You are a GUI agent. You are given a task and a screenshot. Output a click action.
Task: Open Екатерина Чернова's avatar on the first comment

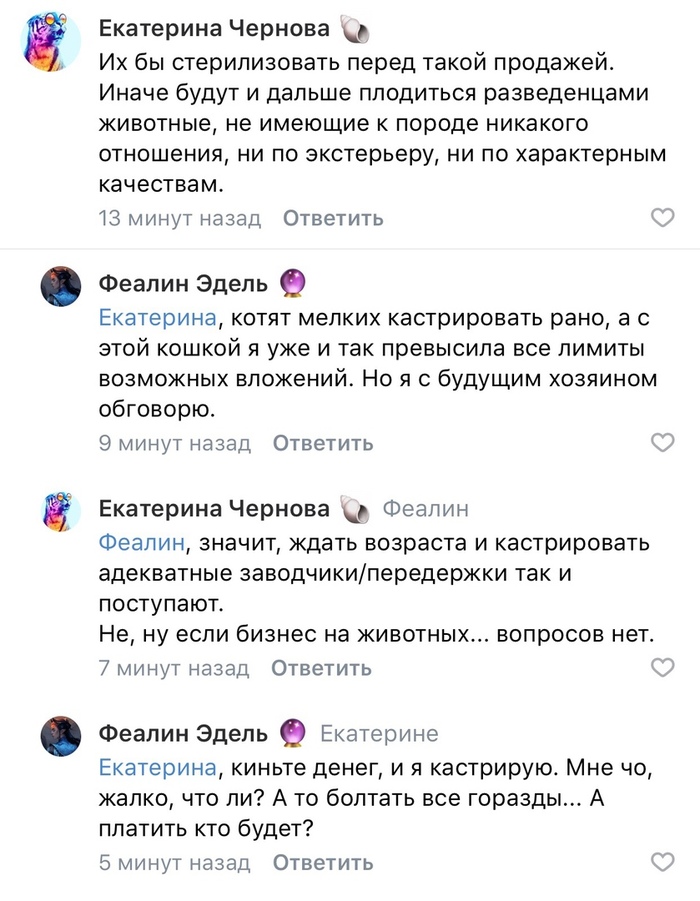pos(51,41)
